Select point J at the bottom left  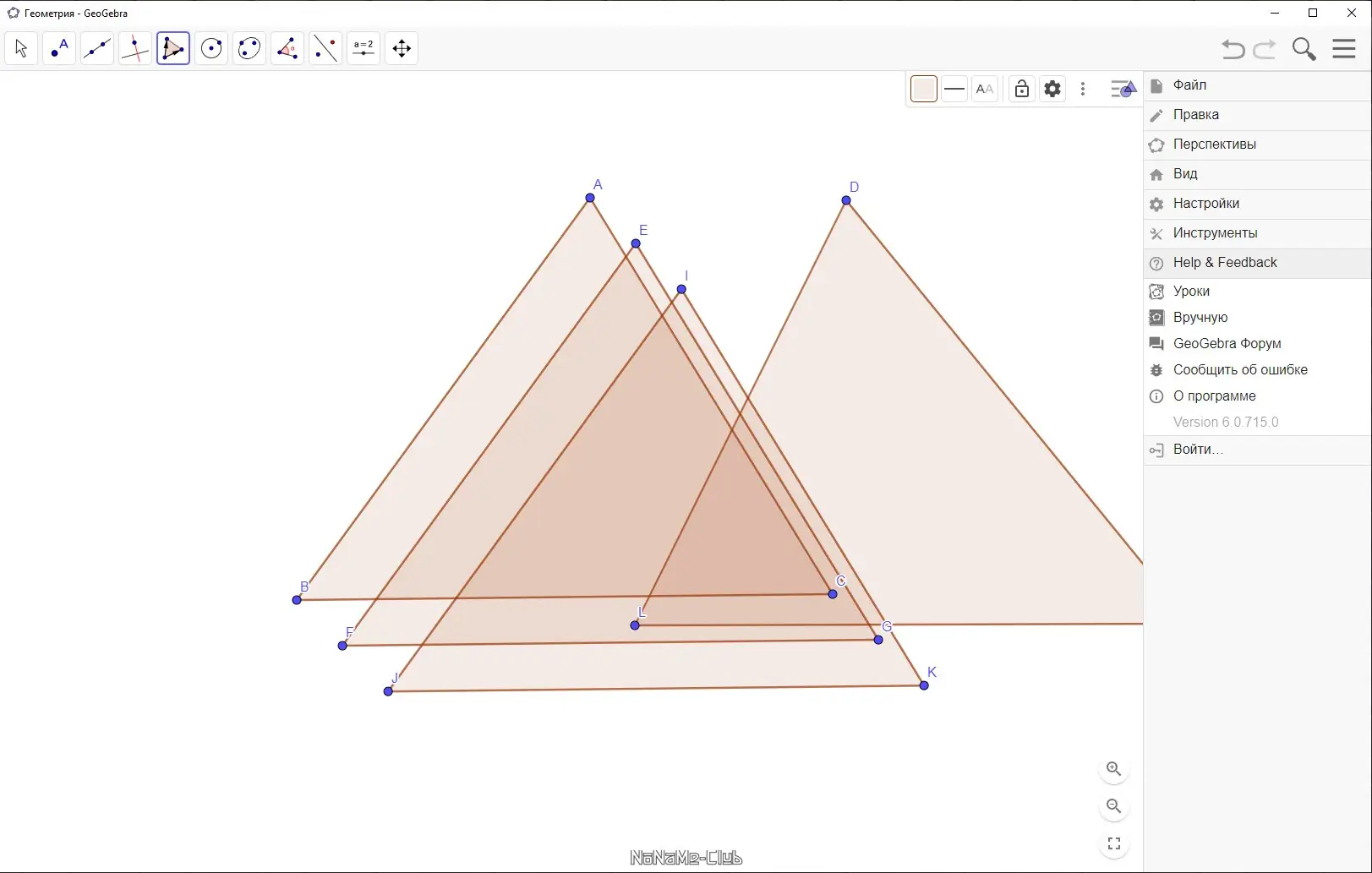[388, 691]
